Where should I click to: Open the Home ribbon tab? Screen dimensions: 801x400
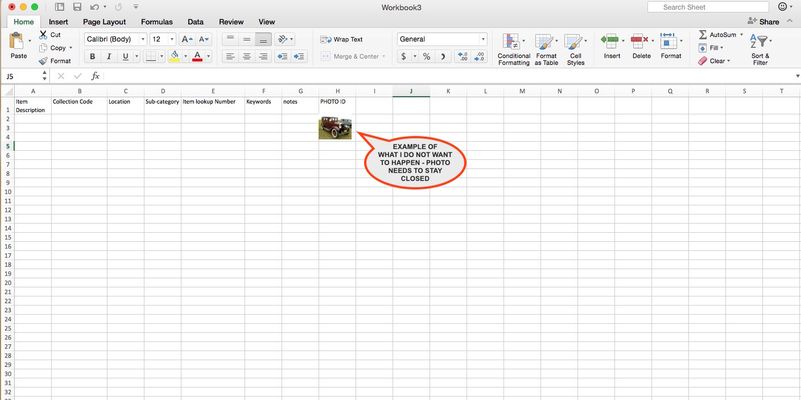pos(23,21)
